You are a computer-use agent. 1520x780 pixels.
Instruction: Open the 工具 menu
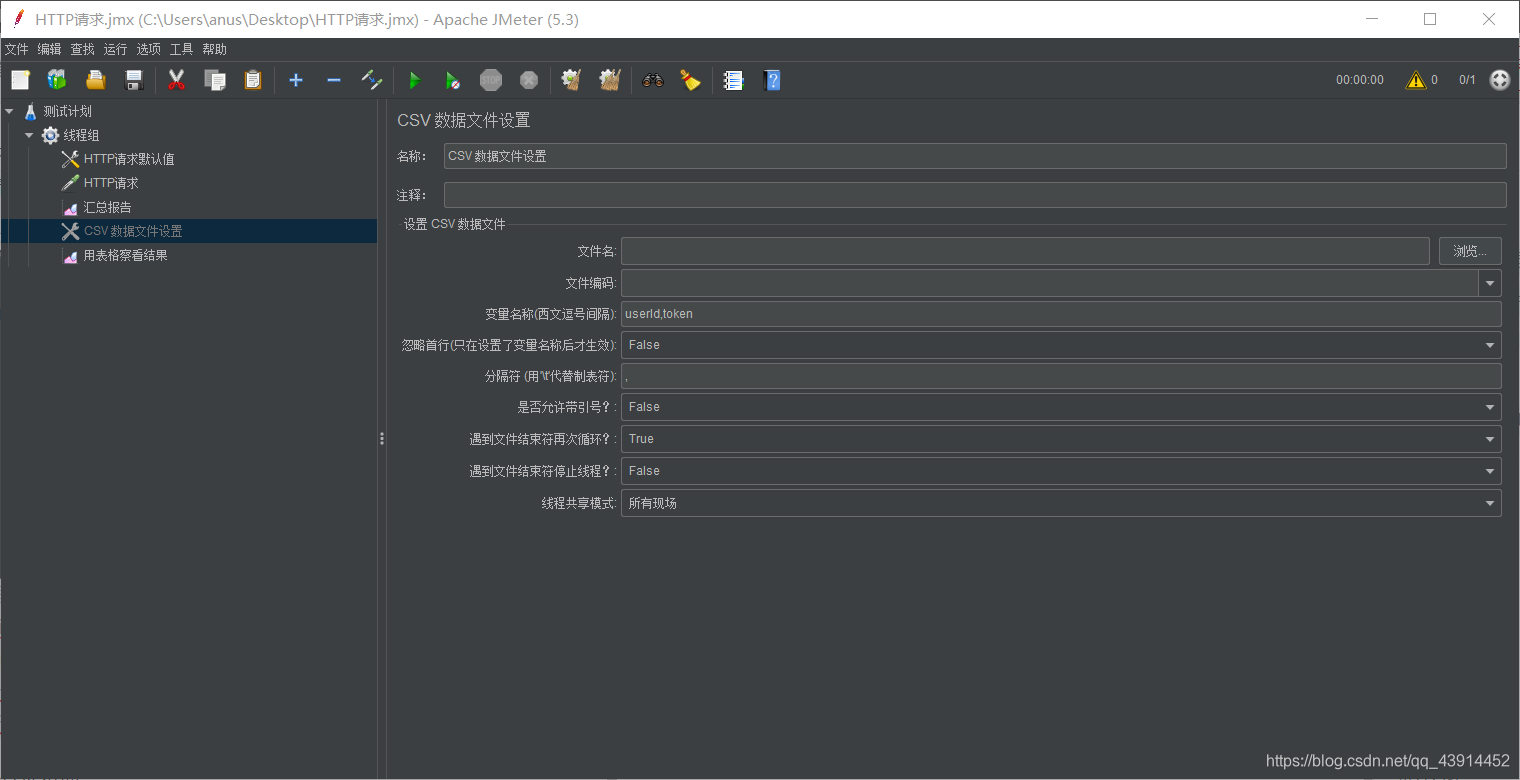(x=181, y=49)
